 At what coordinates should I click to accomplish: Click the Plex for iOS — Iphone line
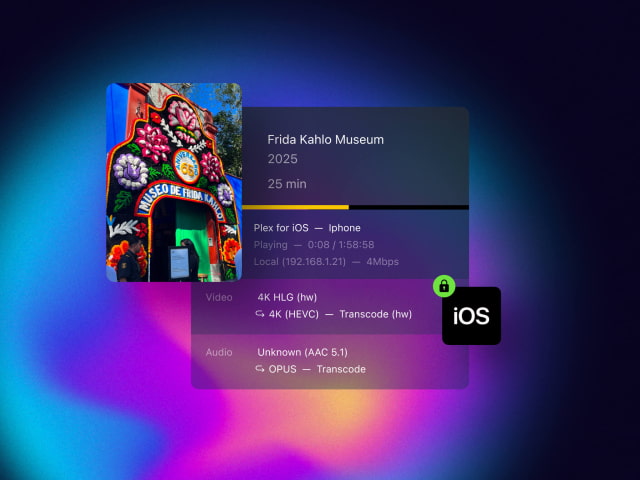307,228
